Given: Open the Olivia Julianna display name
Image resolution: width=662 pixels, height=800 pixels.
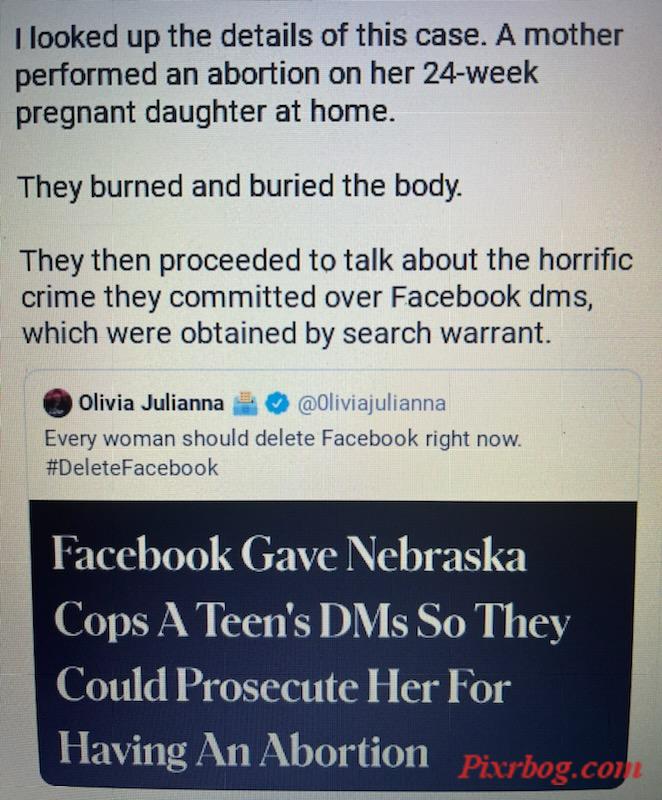Looking at the screenshot, I should tap(151, 403).
